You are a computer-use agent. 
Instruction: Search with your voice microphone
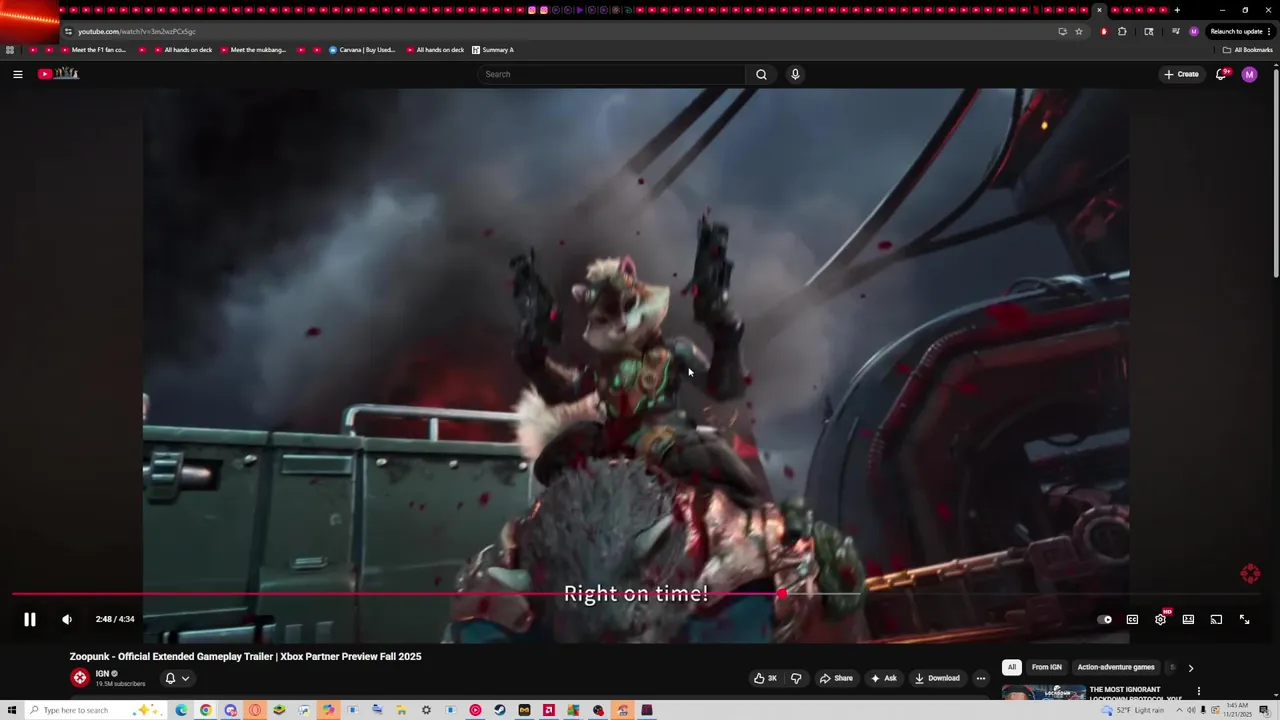pyautogui.click(x=795, y=74)
